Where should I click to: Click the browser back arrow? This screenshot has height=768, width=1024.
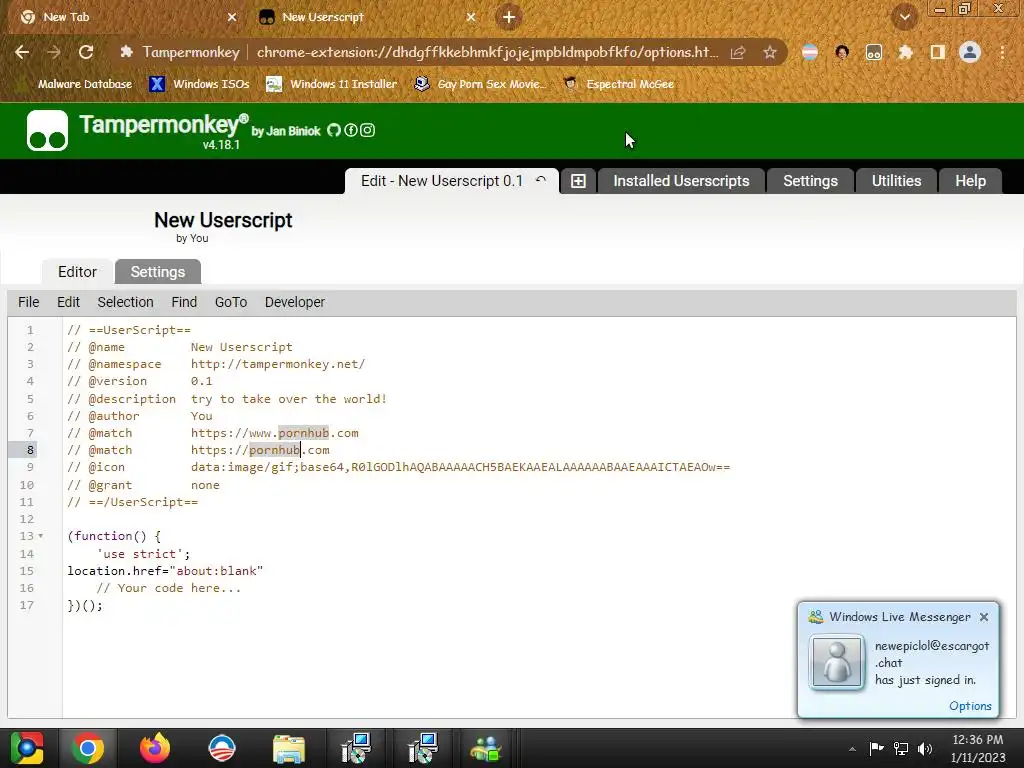point(22,52)
